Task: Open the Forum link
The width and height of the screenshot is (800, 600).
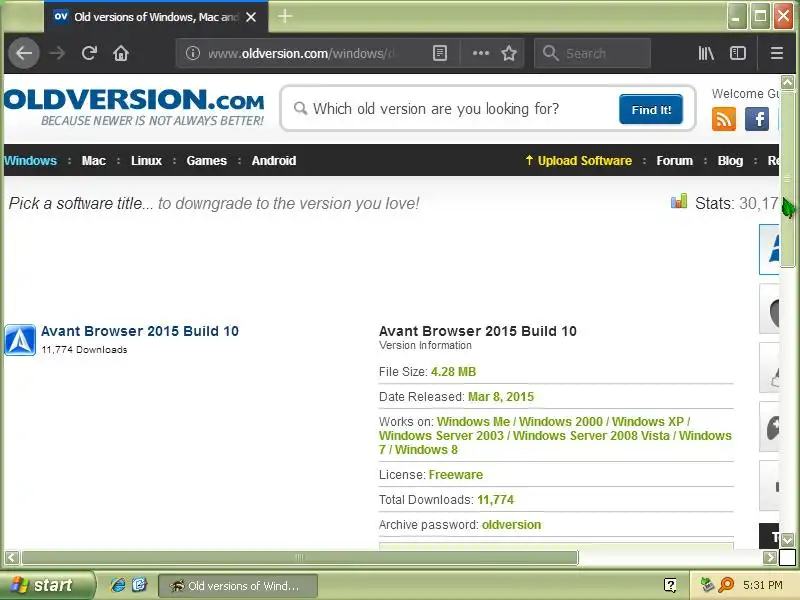Action: [674, 161]
